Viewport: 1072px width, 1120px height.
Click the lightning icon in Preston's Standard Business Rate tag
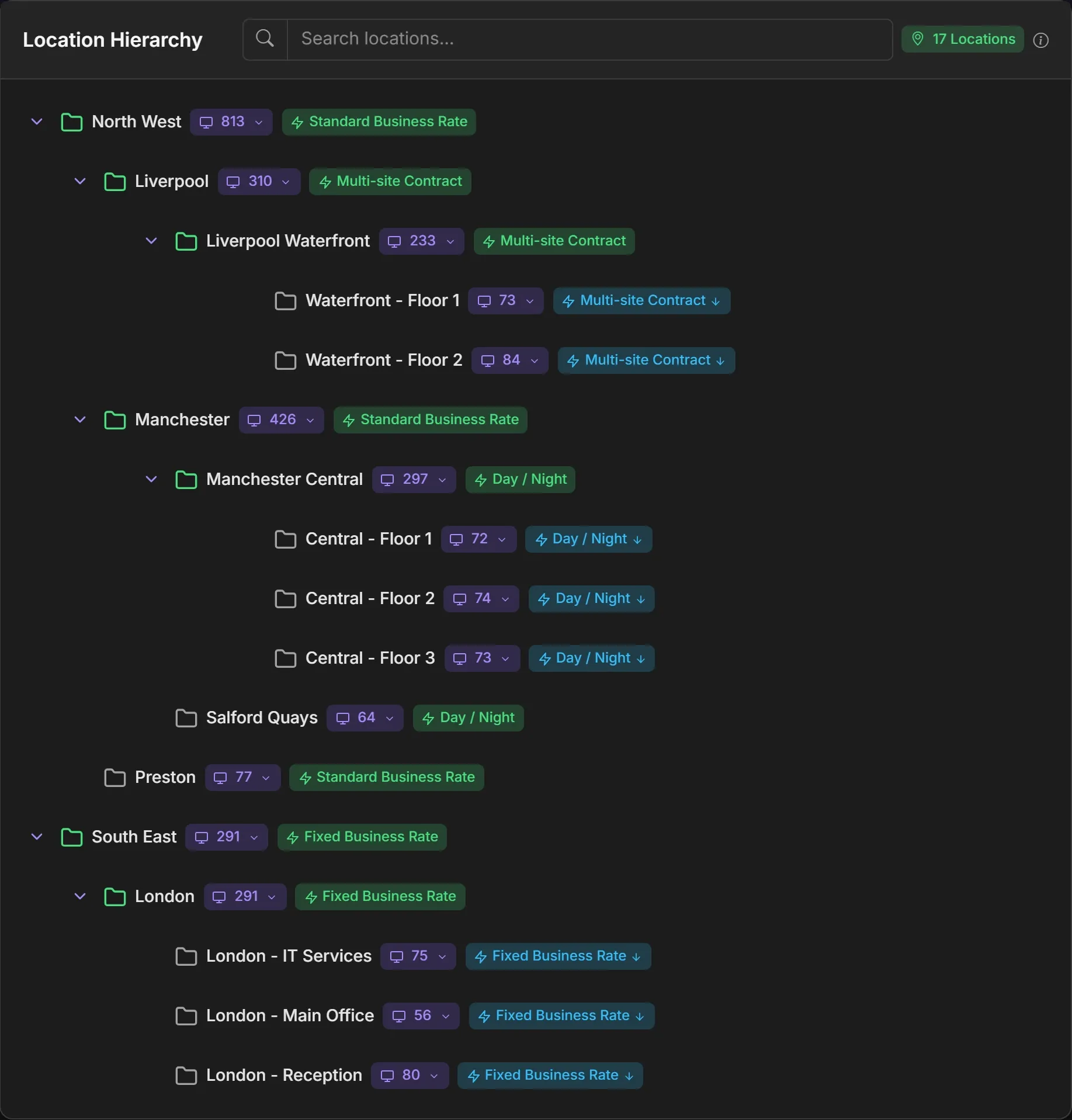pyautogui.click(x=305, y=778)
